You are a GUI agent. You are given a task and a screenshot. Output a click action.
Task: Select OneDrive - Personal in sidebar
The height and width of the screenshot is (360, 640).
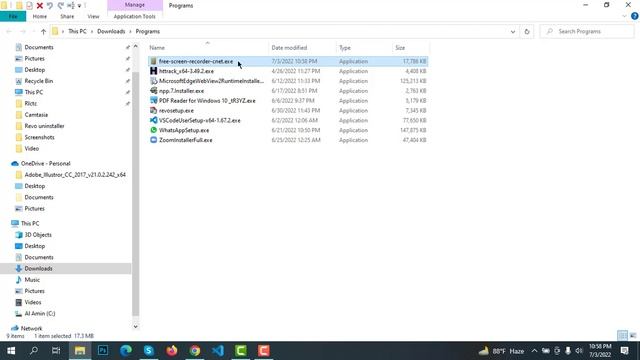coord(45,163)
